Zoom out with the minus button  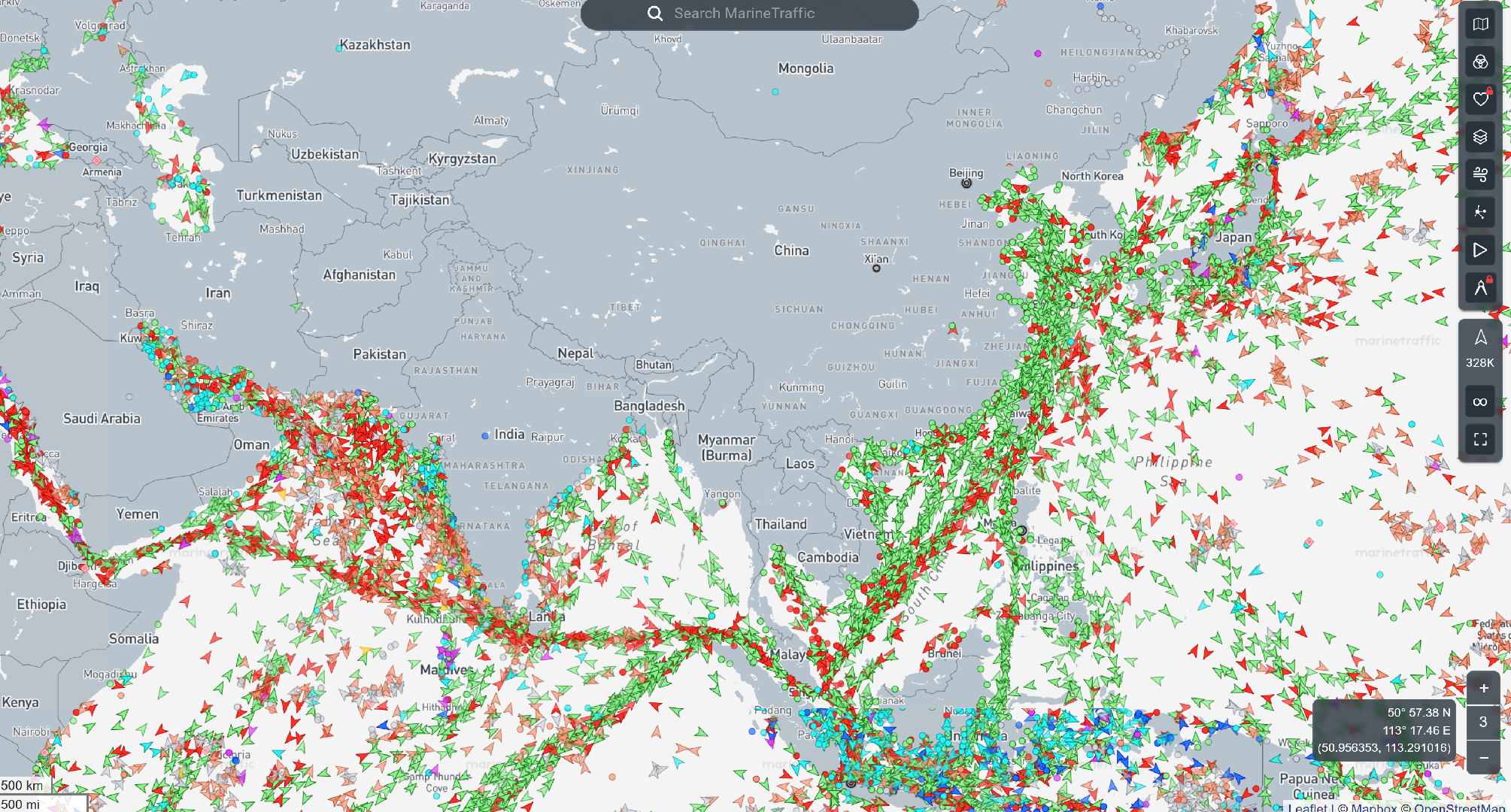tap(1483, 756)
